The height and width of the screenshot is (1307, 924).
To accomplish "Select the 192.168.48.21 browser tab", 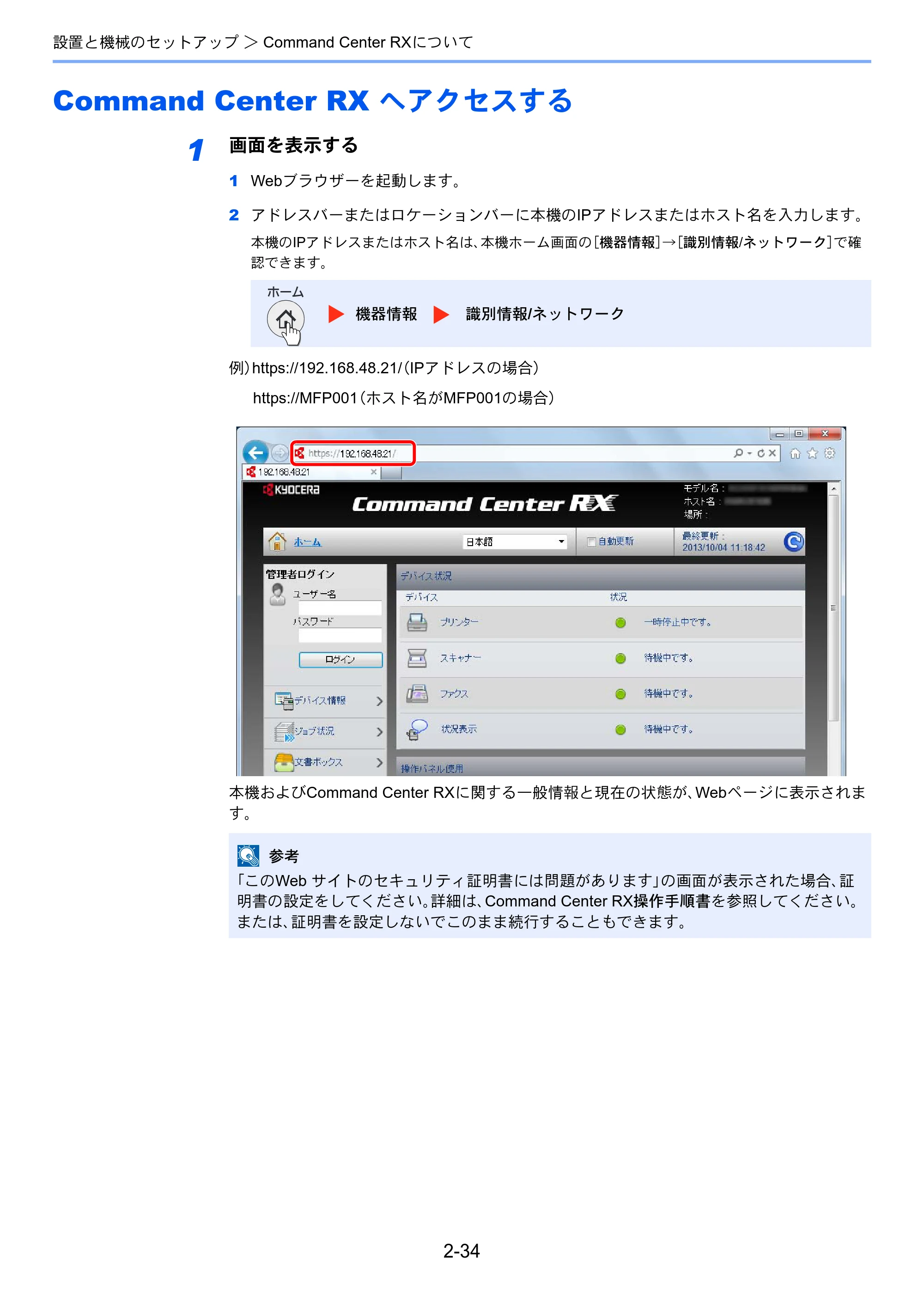I will [x=311, y=472].
